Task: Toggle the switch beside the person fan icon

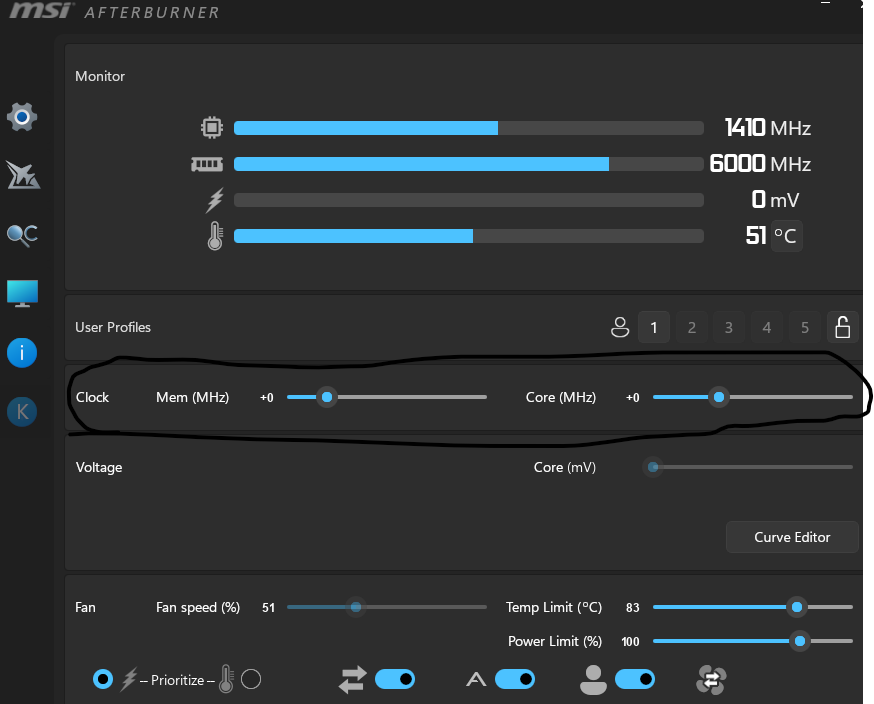Action: tap(635, 679)
